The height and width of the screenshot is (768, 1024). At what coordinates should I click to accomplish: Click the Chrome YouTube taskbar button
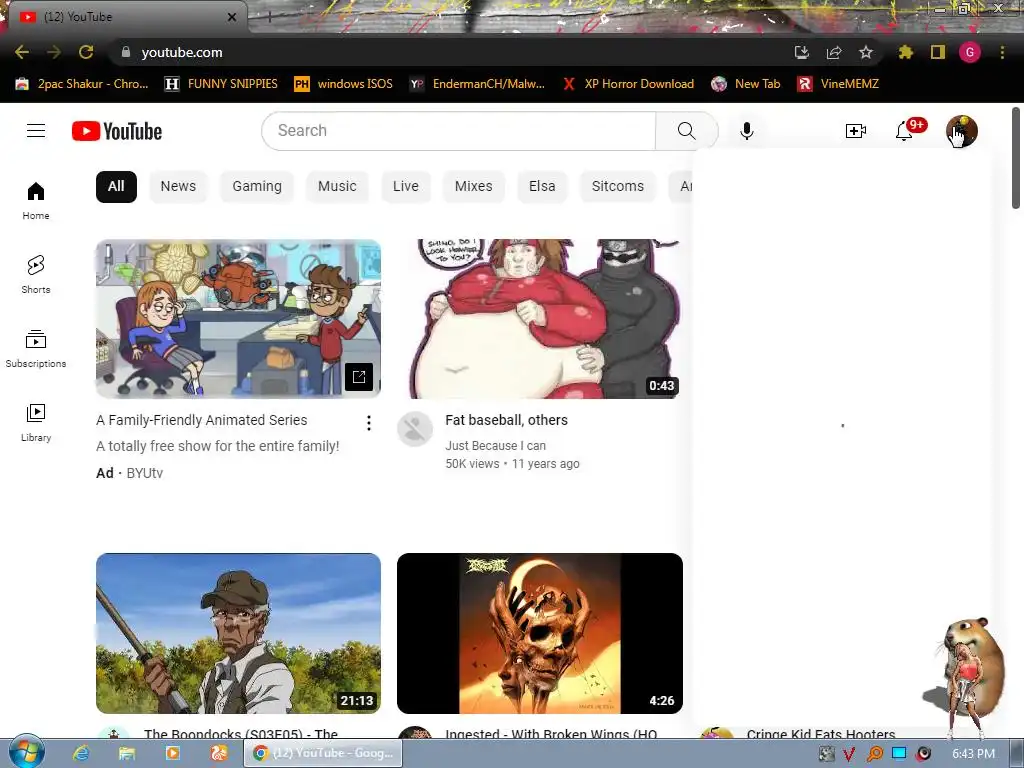click(323, 753)
